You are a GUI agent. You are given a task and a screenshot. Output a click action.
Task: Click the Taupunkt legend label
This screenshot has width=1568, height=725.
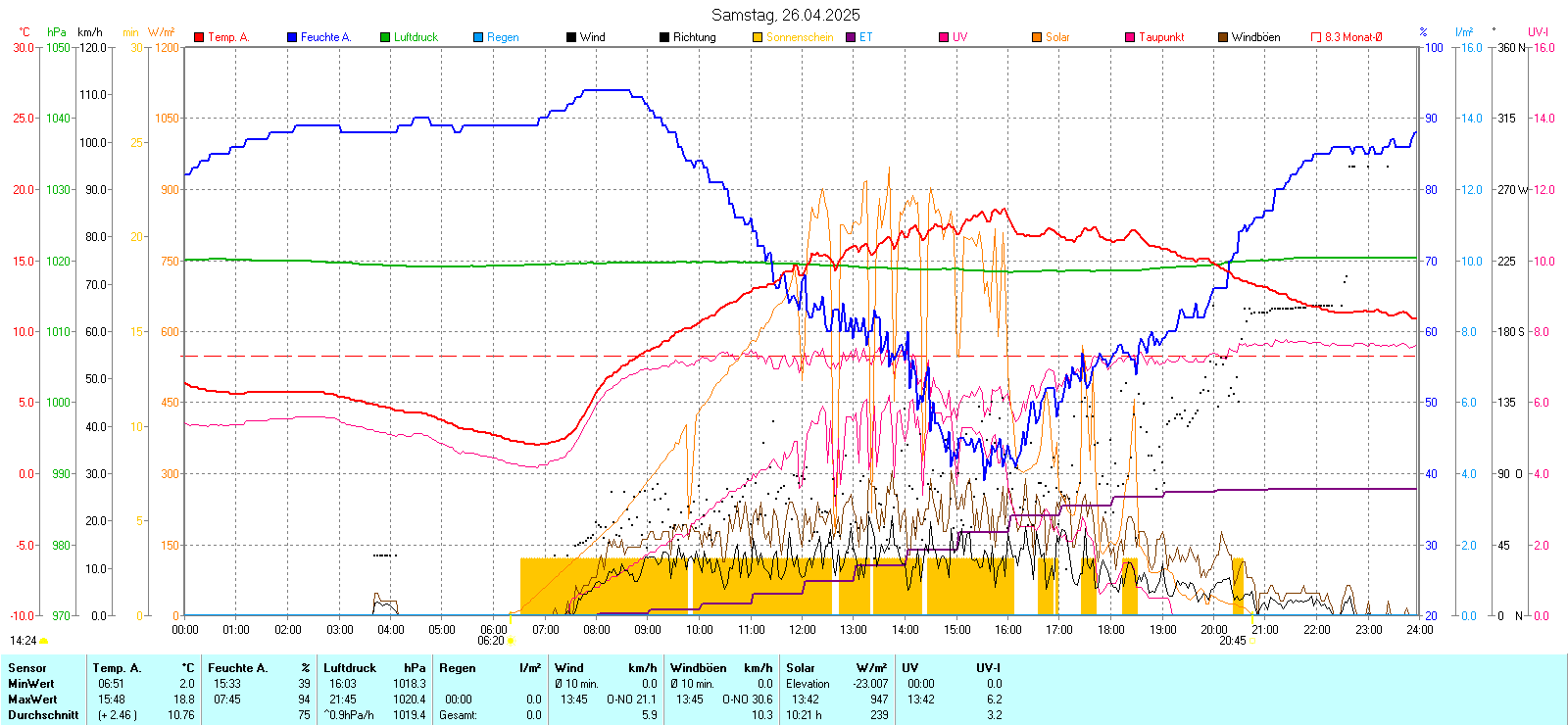pyautogui.click(x=1161, y=37)
